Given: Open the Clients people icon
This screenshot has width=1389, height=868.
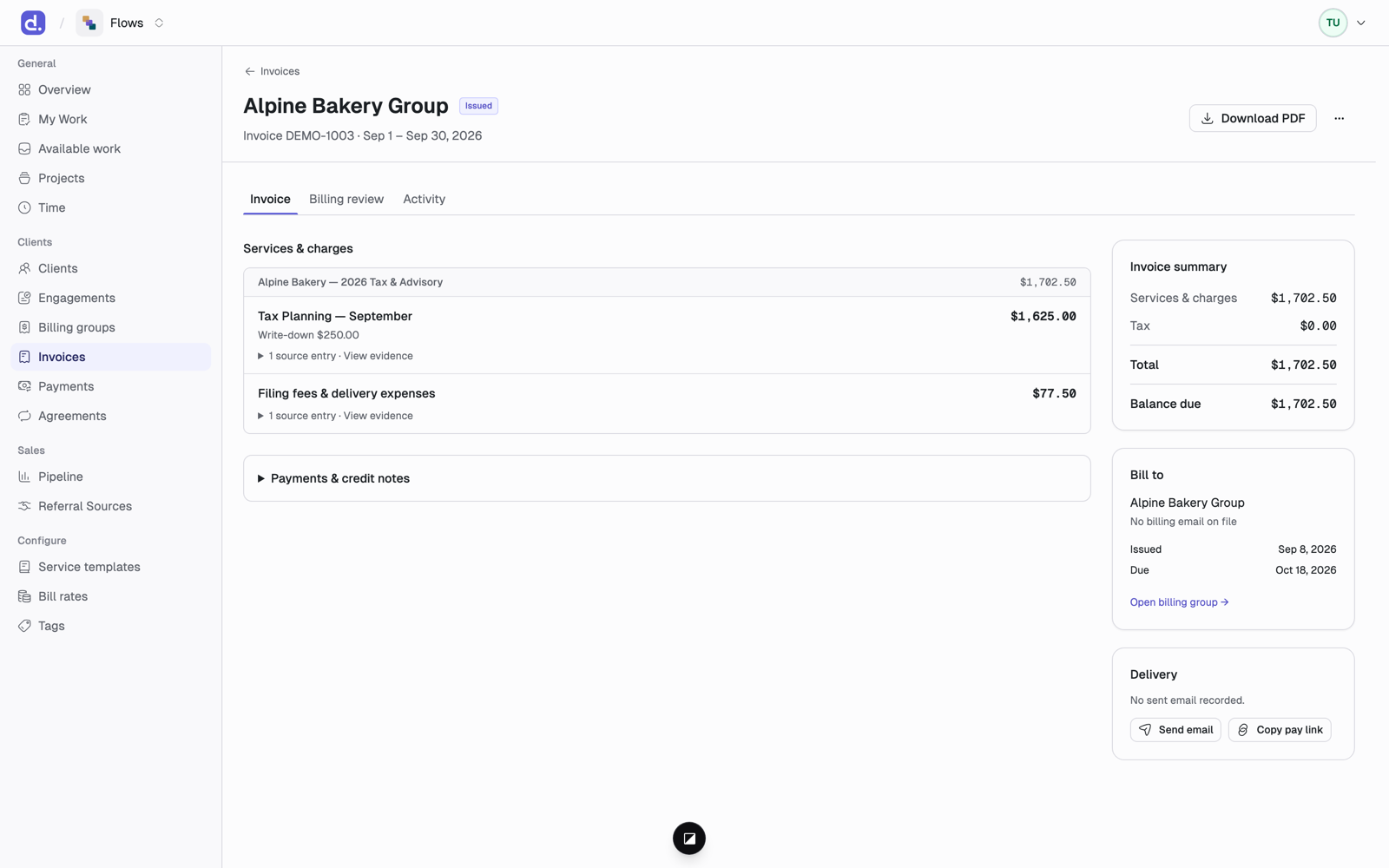Looking at the screenshot, I should (x=24, y=268).
